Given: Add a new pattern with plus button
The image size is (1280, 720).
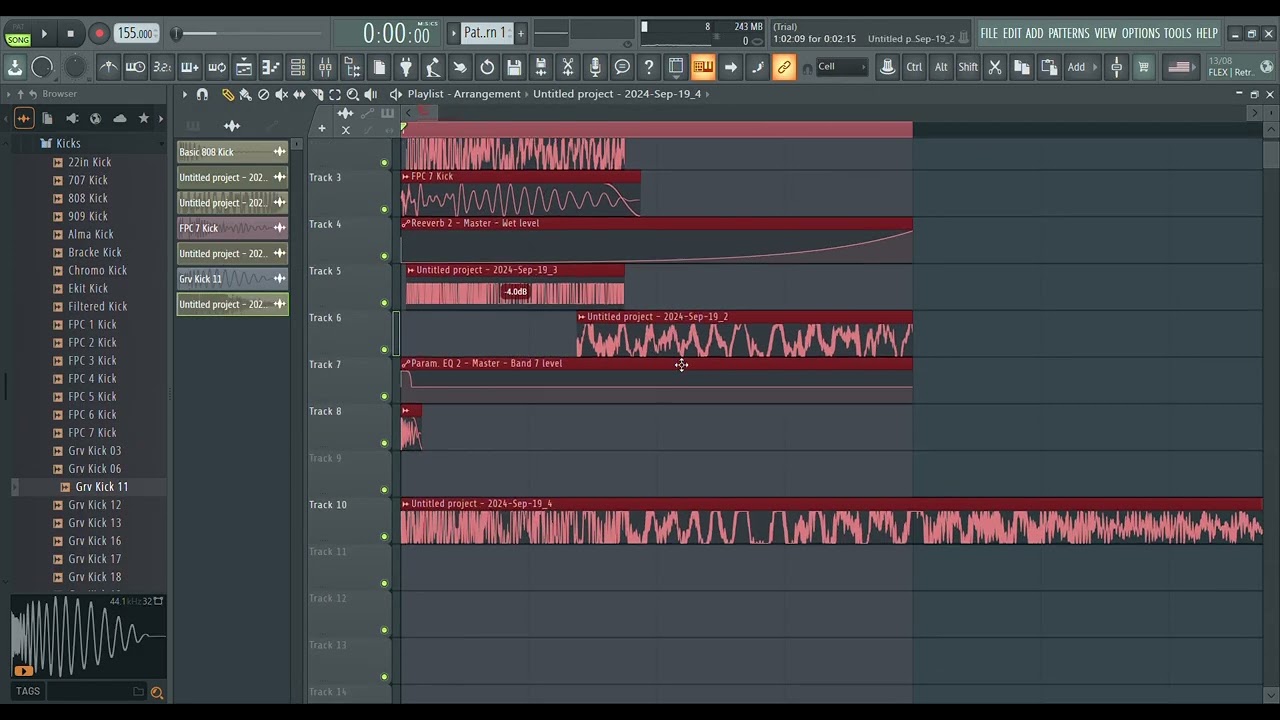Looking at the screenshot, I should 520,33.
